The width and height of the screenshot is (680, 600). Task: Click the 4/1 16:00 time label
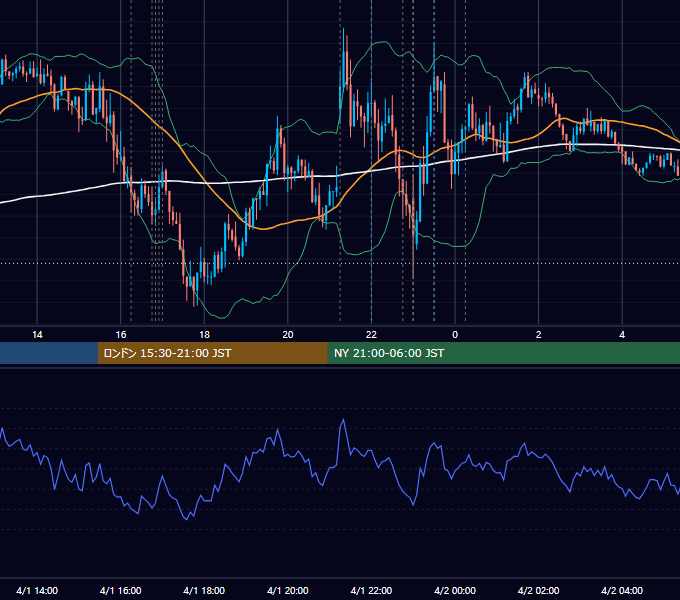(x=121, y=590)
